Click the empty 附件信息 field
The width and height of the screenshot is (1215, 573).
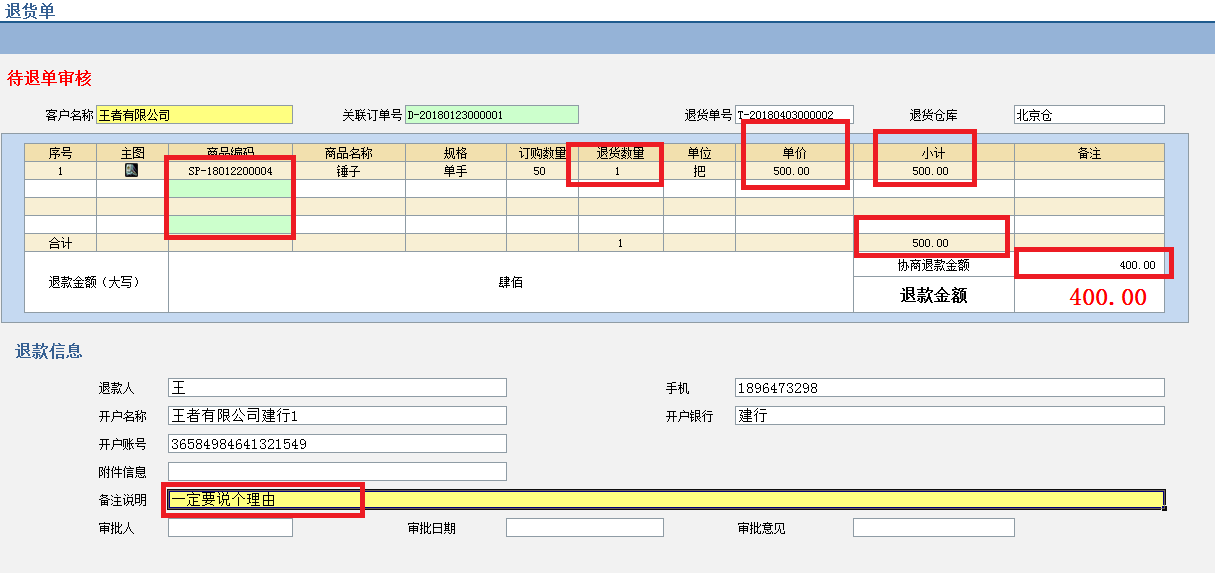click(337, 472)
